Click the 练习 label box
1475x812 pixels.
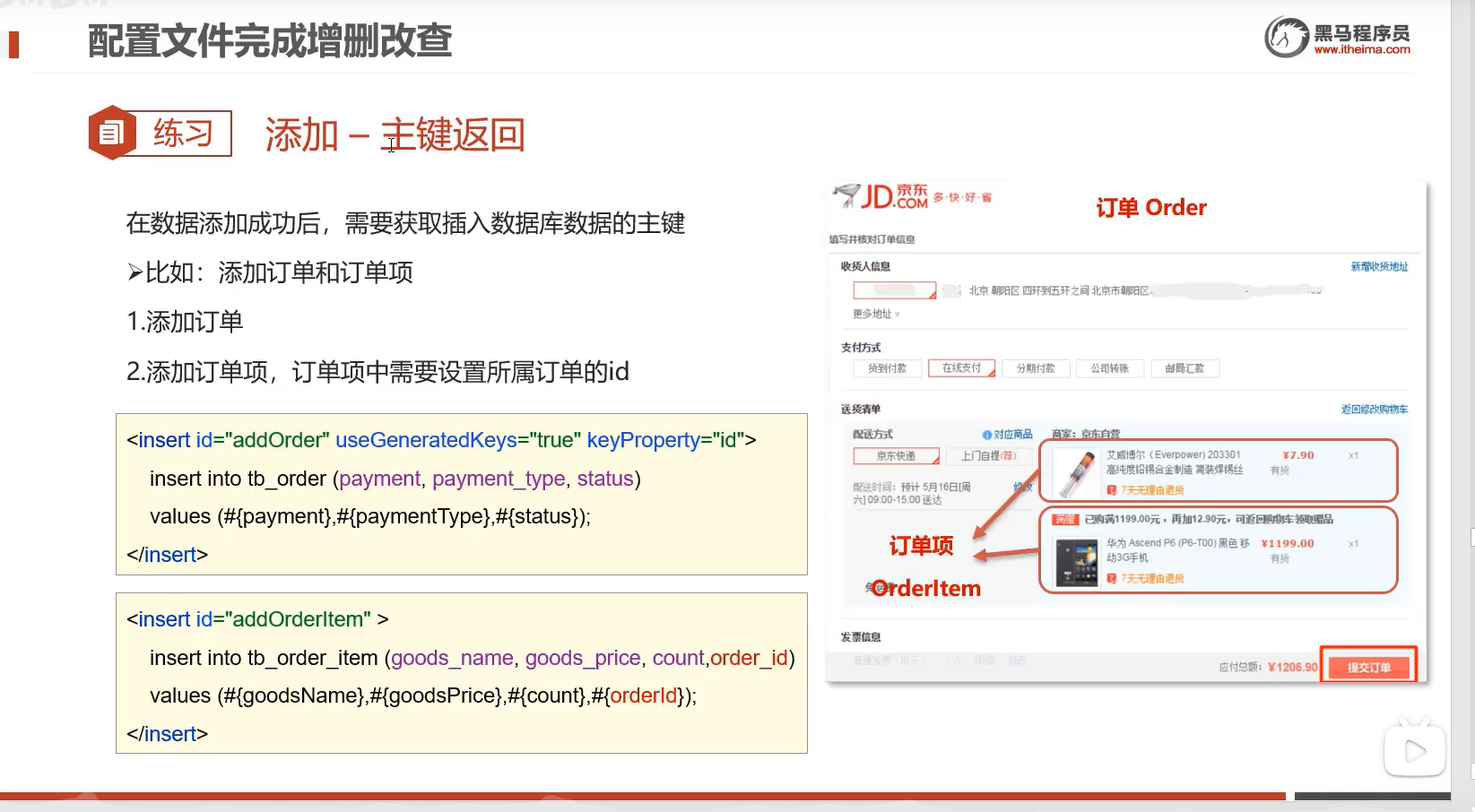tap(183, 134)
